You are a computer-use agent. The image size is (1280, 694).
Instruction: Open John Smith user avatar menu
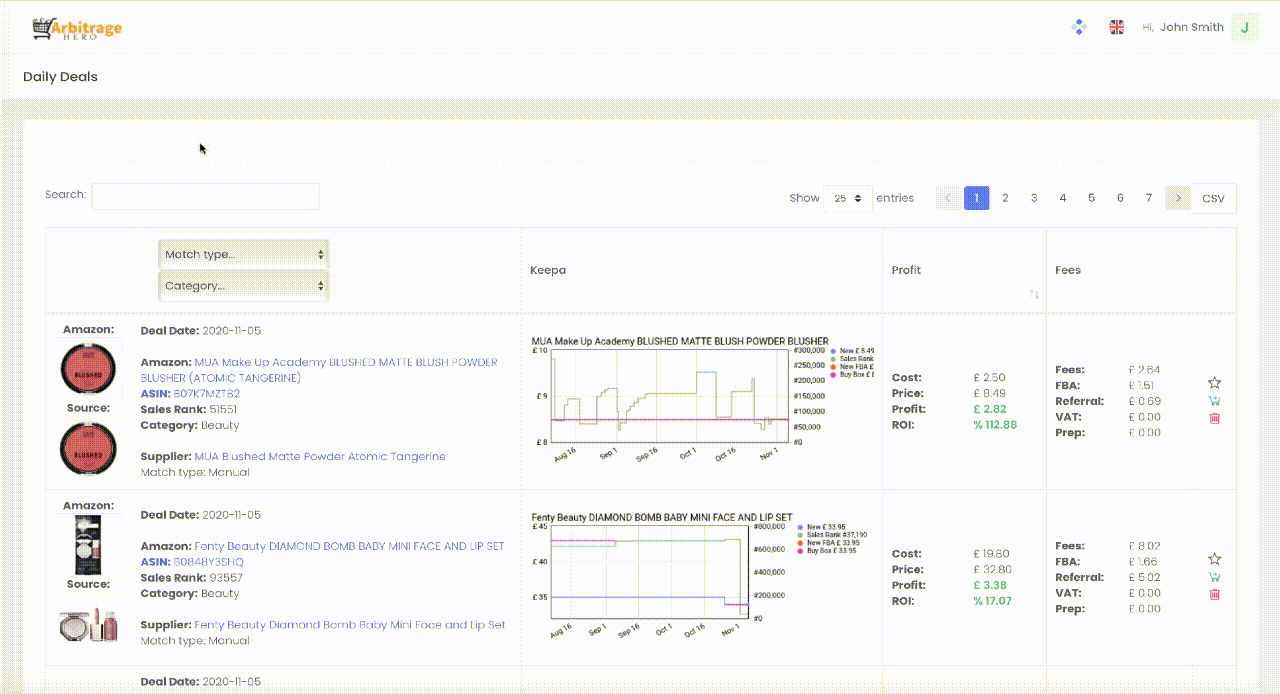point(1244,27)
